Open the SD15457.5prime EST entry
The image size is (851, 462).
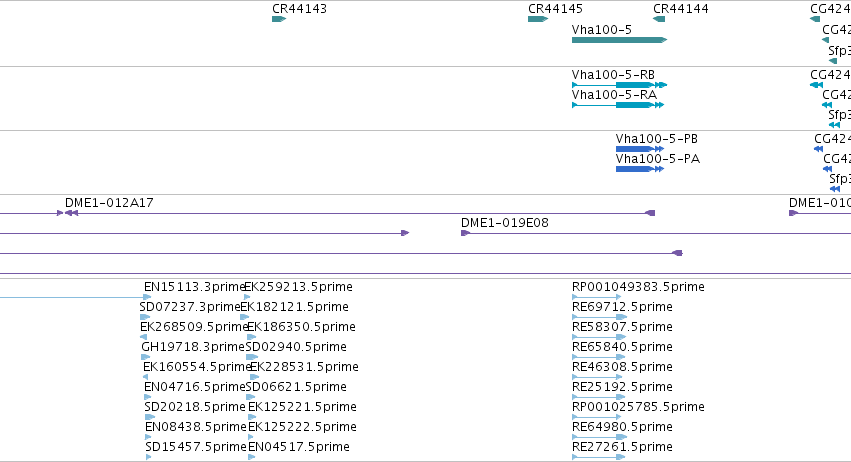(x=196, y=447)
